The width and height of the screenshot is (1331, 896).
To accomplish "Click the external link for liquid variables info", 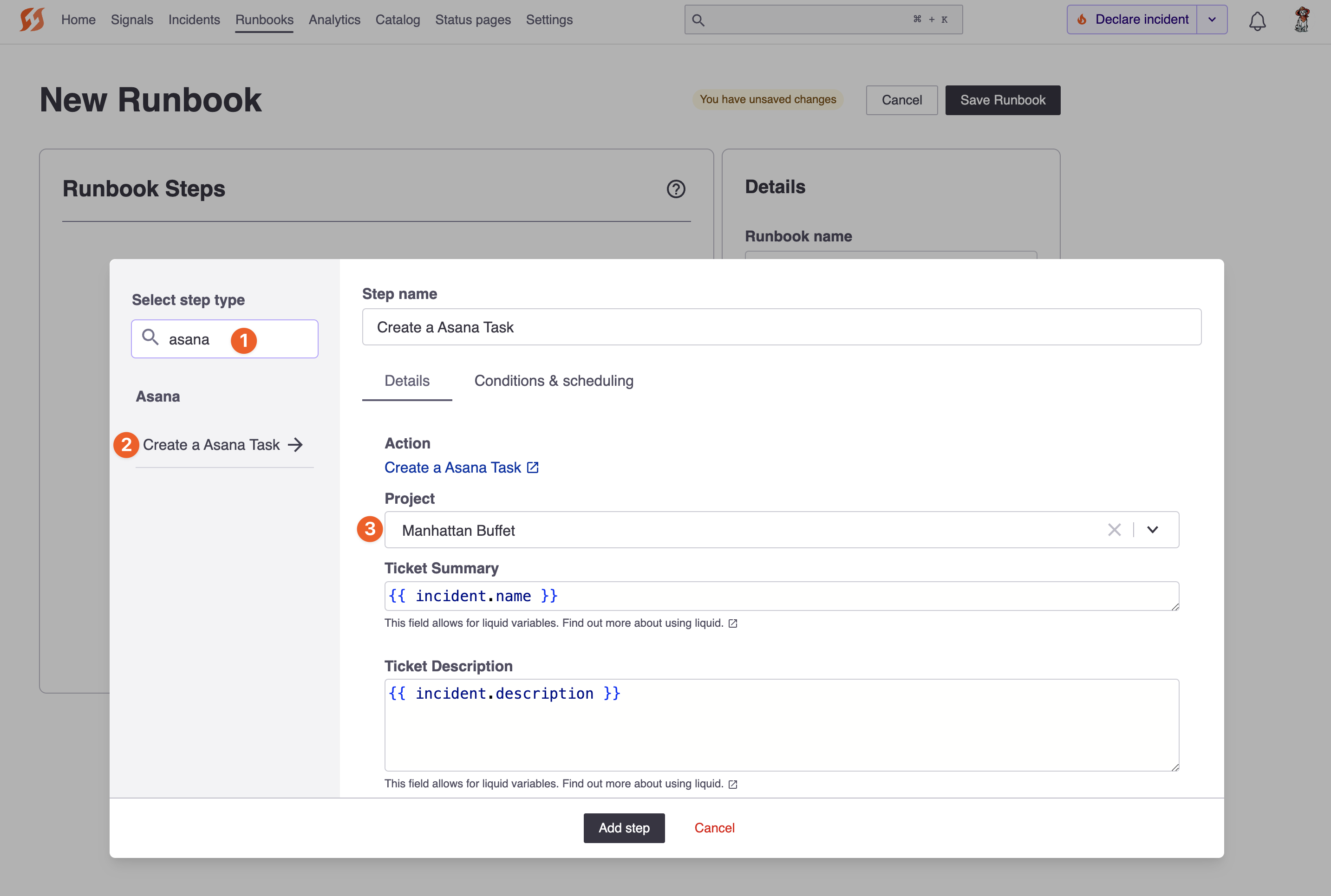I will (735, 623).
